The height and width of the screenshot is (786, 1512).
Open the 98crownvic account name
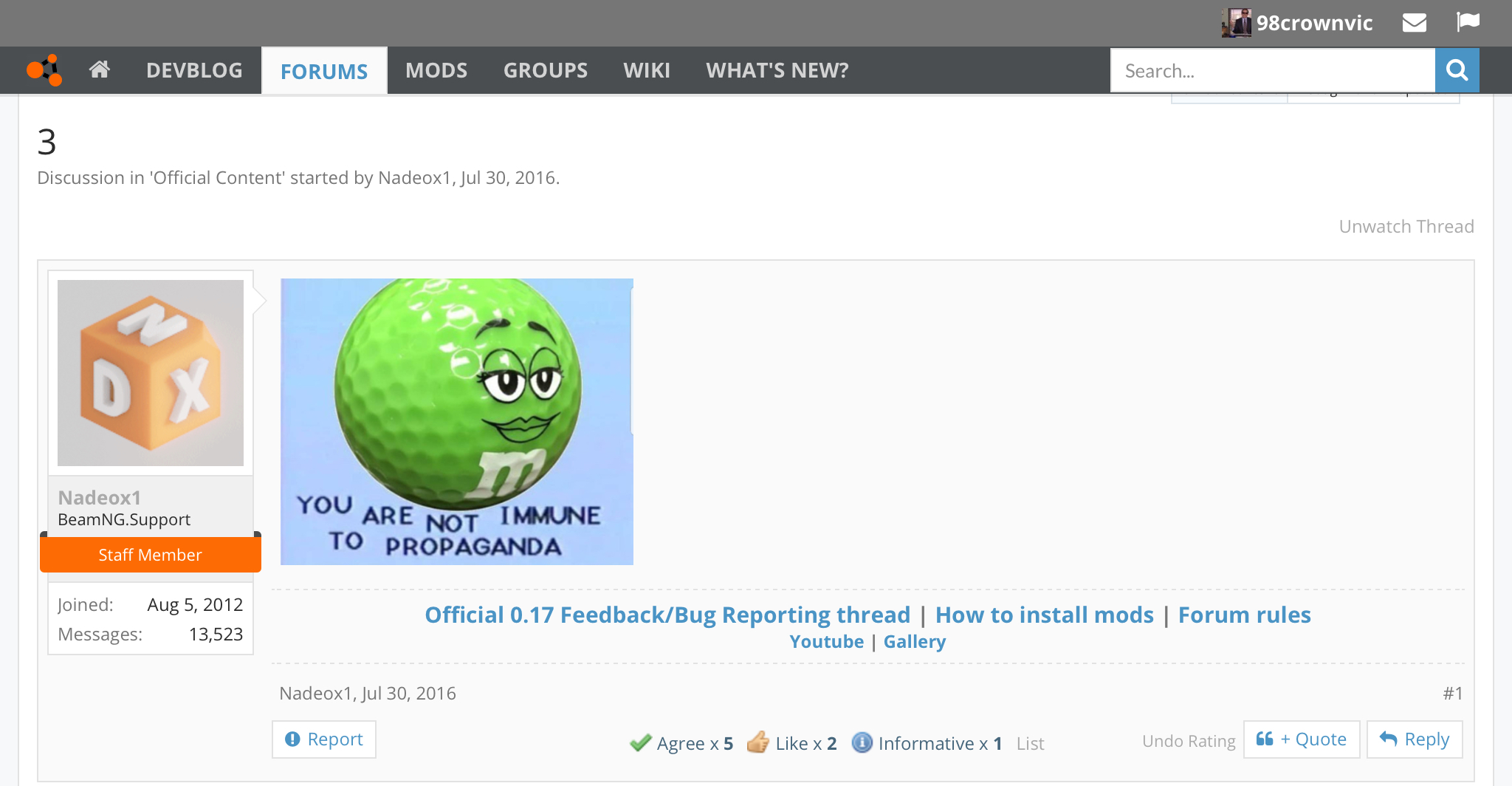point(1314,23)
